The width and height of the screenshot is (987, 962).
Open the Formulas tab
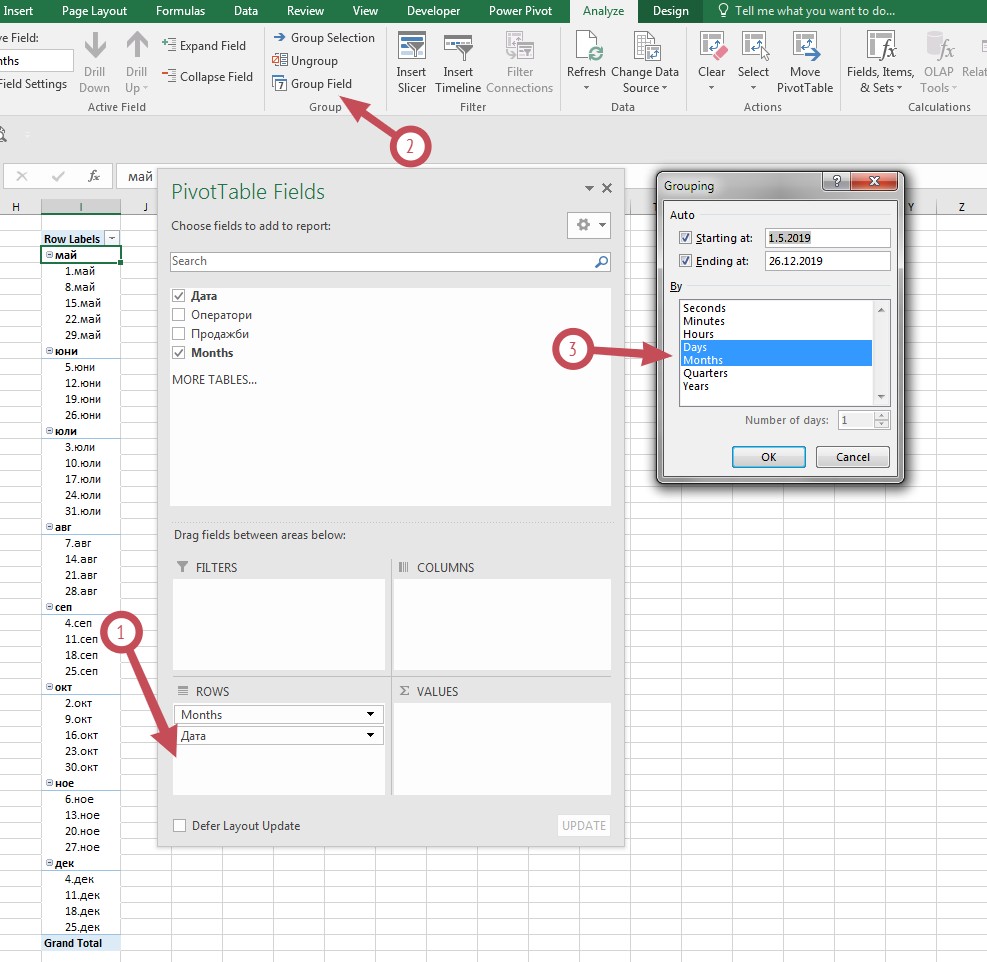click(x=181, y=11)
